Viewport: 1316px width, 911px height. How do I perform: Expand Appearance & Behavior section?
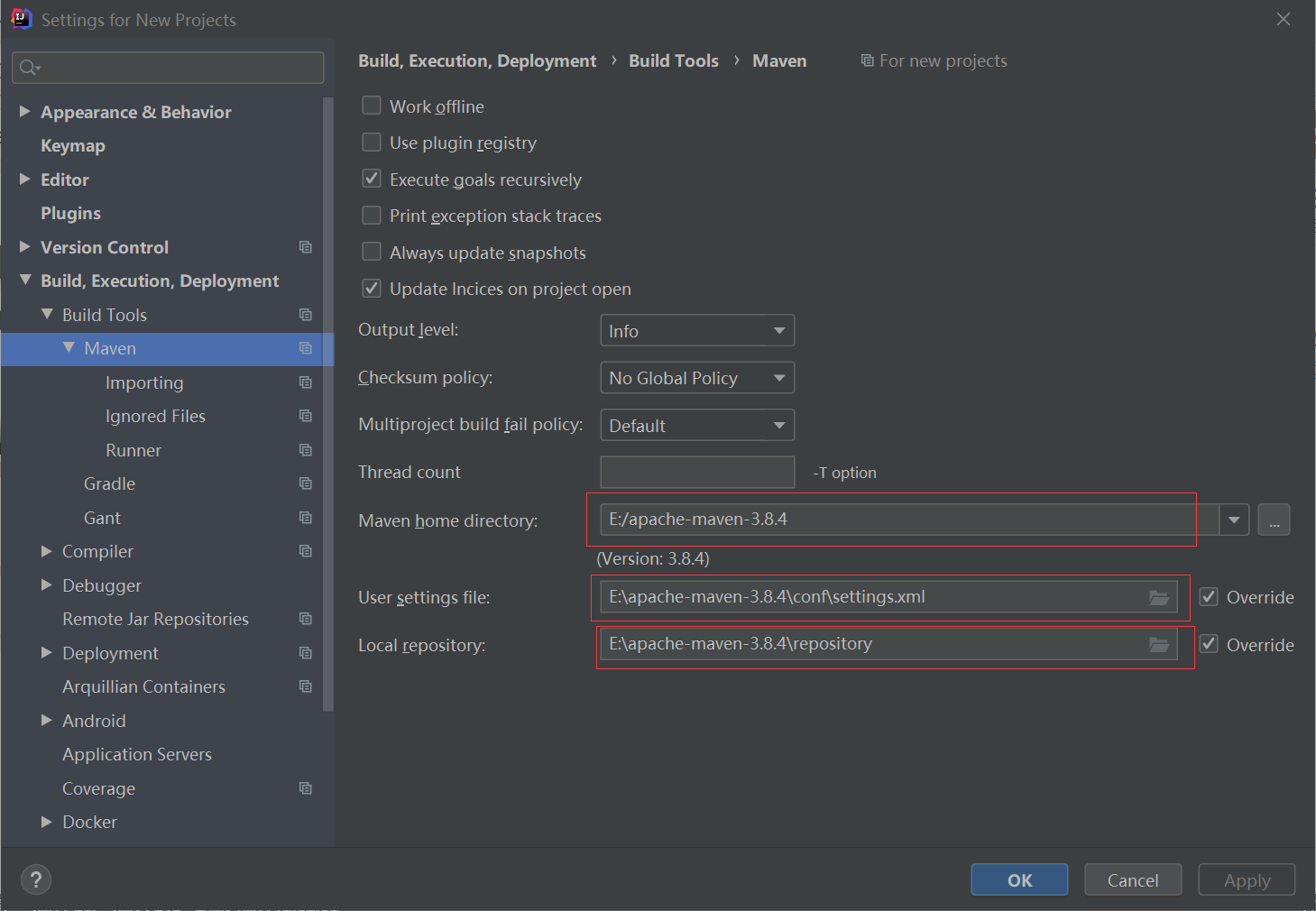click(25, 111)
